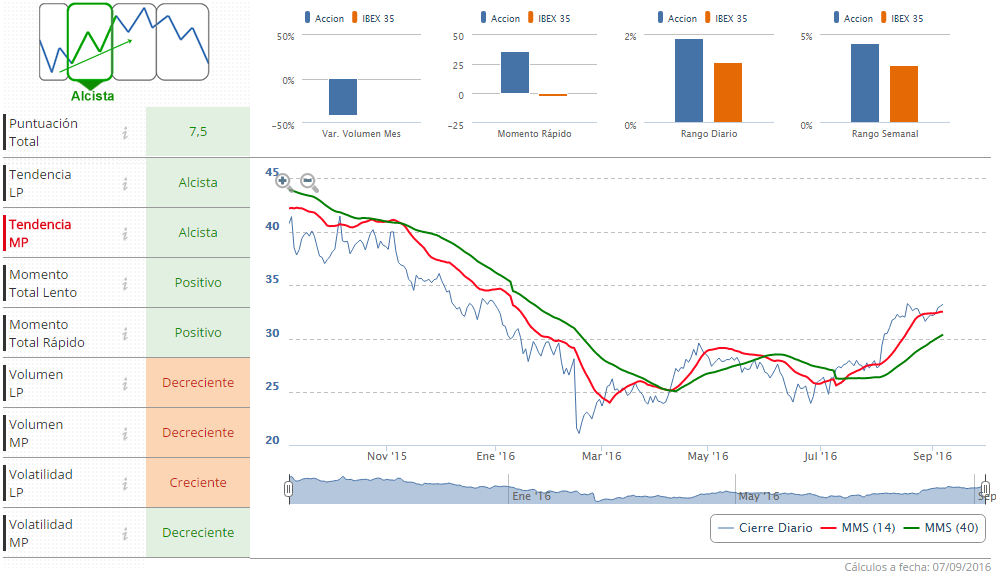Open info icon for Volumen LP

(126, 383)
